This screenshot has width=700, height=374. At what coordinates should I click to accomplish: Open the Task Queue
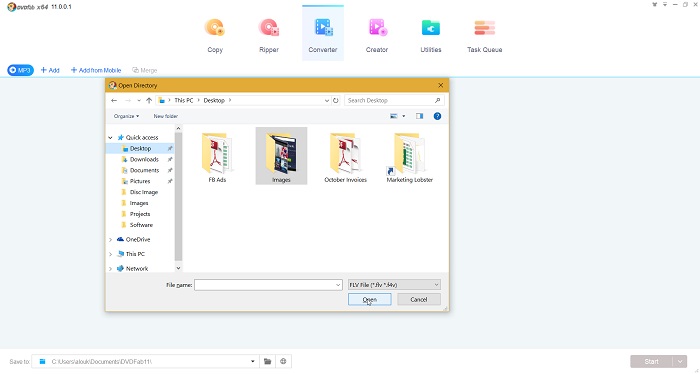click(x=484, y=35)
